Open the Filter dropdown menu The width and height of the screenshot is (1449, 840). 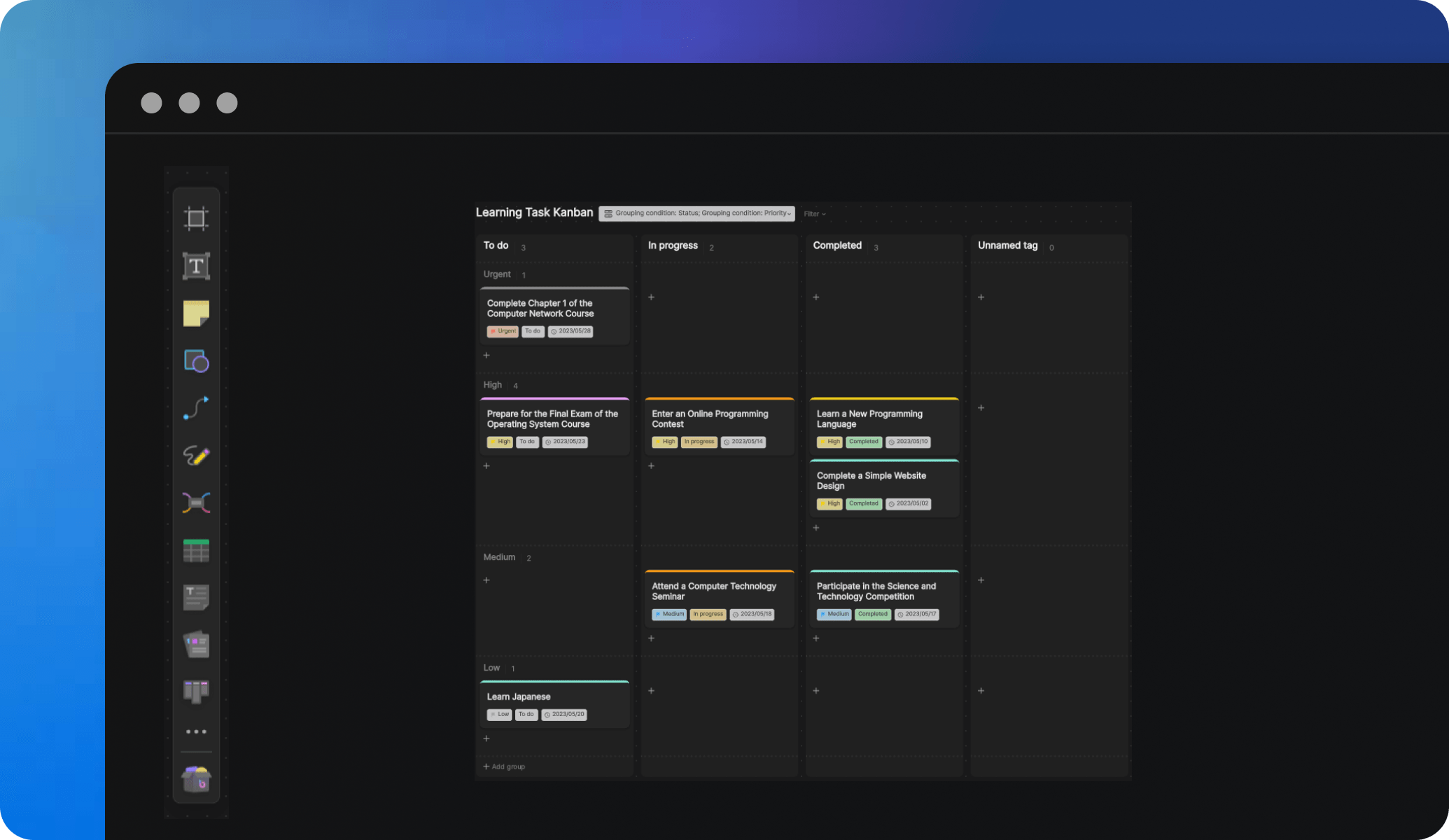click(813, 213)
